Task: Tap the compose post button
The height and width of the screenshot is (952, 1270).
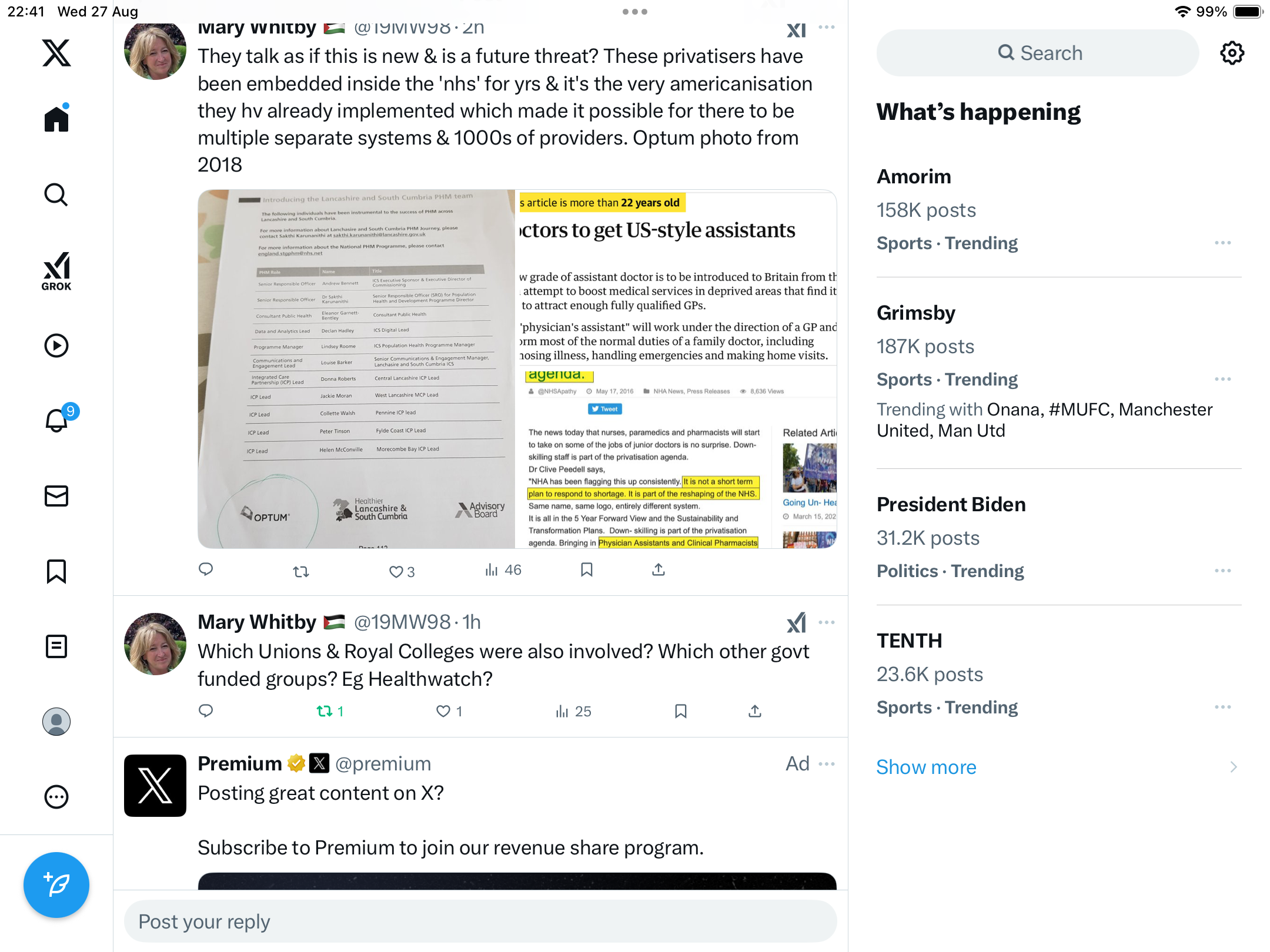Action: [x=56, y=885]
